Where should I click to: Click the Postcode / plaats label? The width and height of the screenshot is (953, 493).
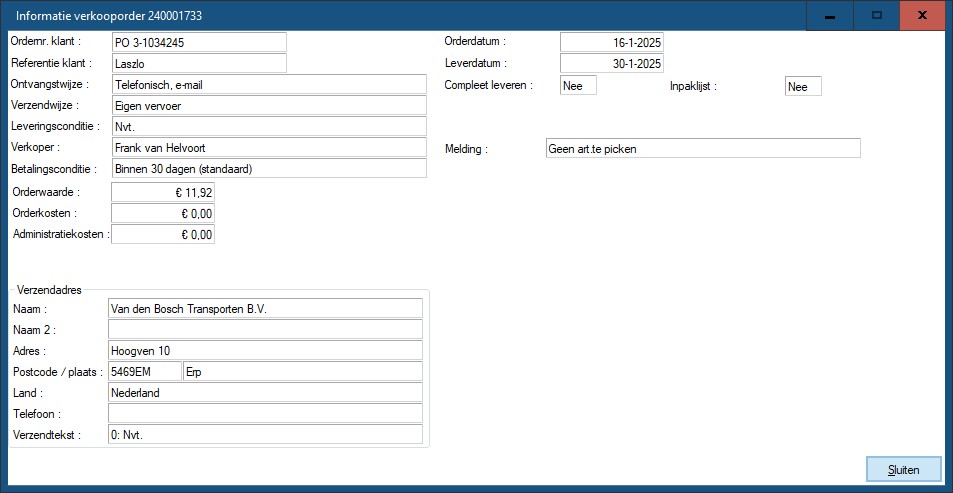click(x=58, y=371)
